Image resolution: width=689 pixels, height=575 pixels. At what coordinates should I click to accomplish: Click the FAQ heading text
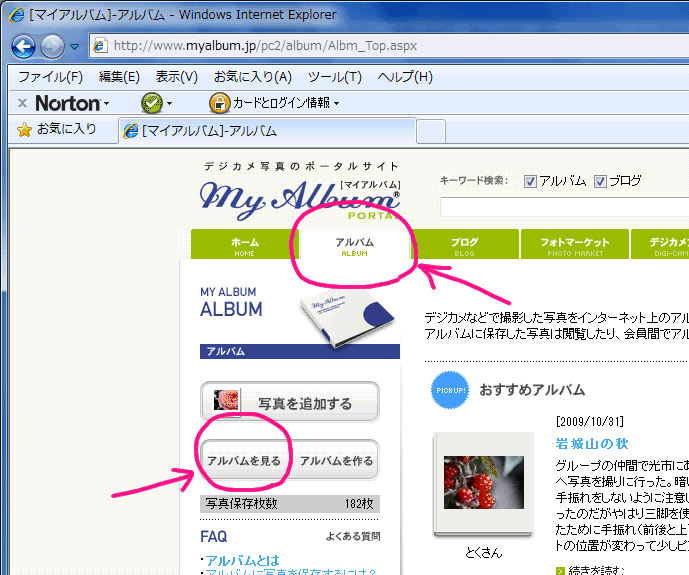[x=214, y=536]
